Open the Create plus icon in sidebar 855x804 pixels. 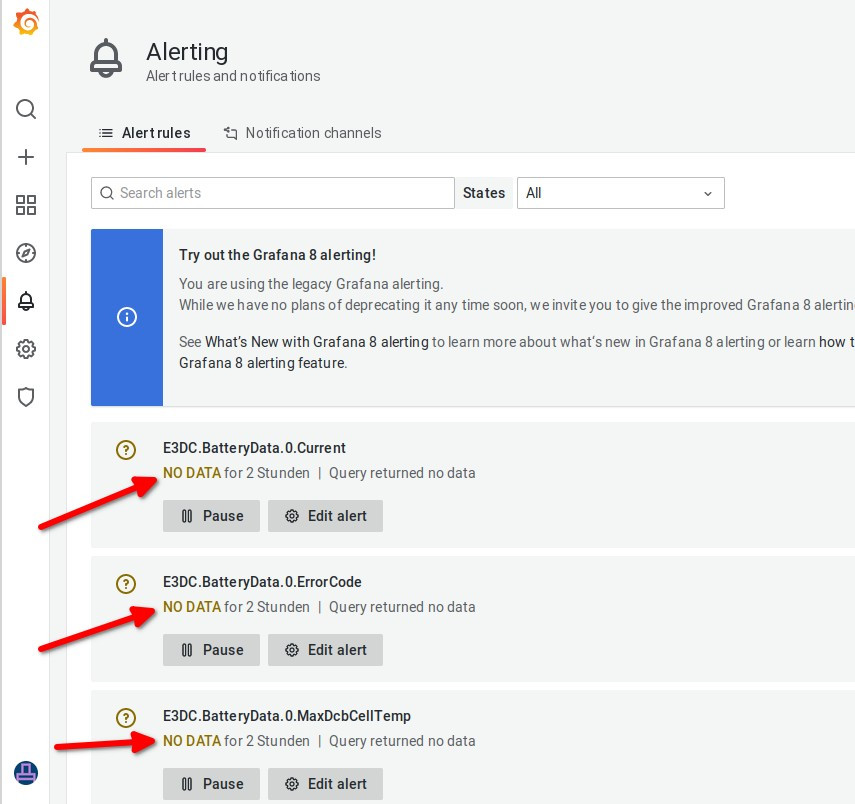pyautogui.click(x=26, y=157)
